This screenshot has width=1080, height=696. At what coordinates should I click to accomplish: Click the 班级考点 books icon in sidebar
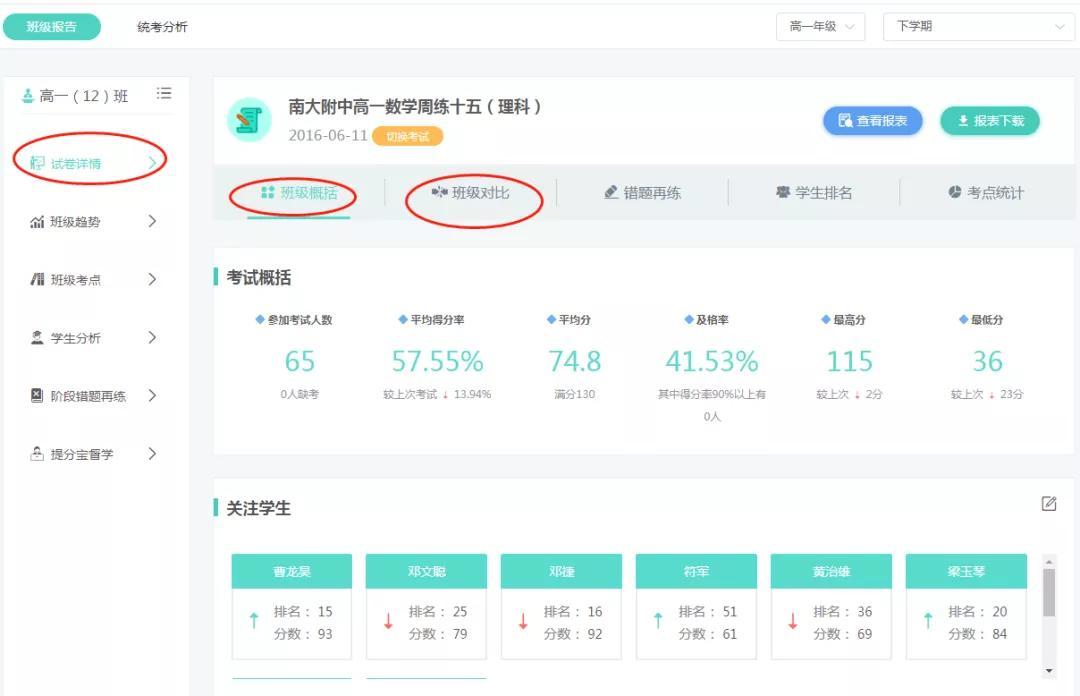coord(37,280)
